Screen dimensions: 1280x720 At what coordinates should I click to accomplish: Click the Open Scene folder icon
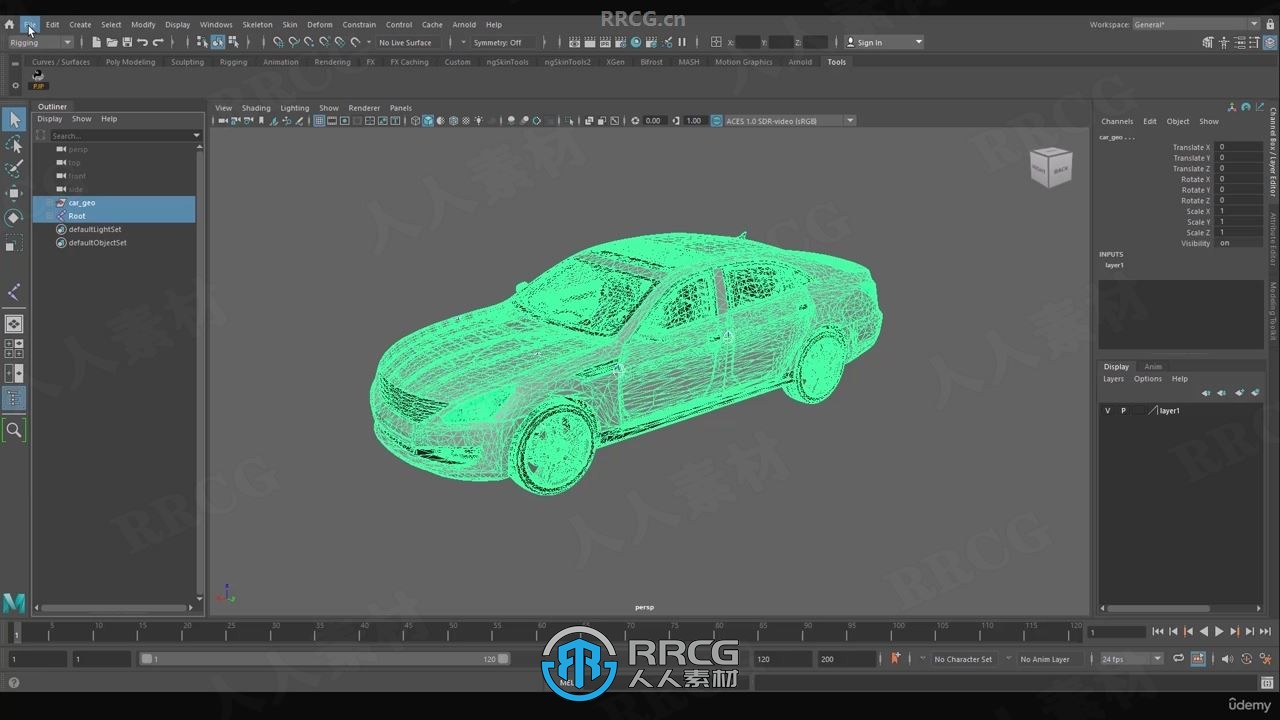click(x=112, y=42)
